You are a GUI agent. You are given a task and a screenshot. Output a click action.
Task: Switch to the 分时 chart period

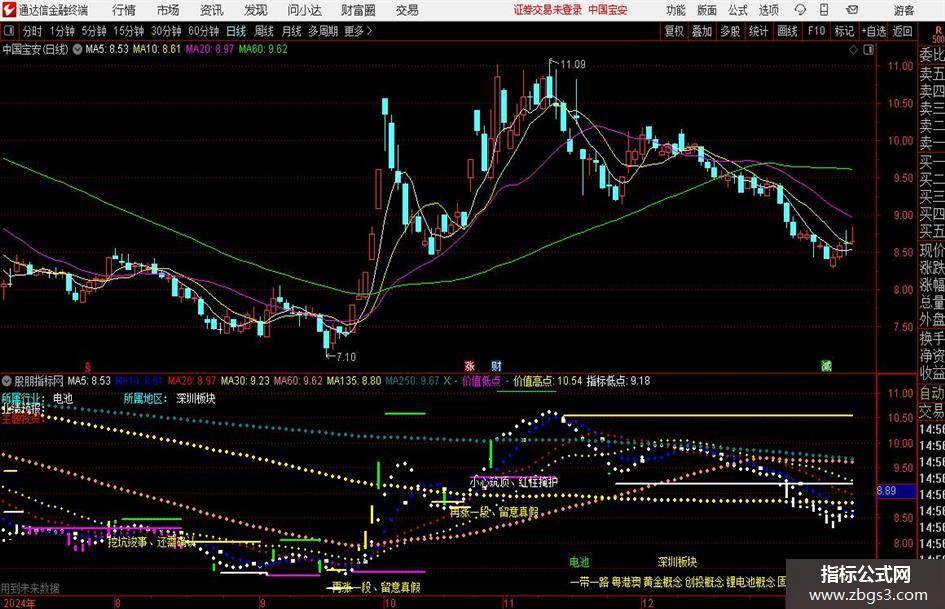pyautogui.click(x=33, y=31)
